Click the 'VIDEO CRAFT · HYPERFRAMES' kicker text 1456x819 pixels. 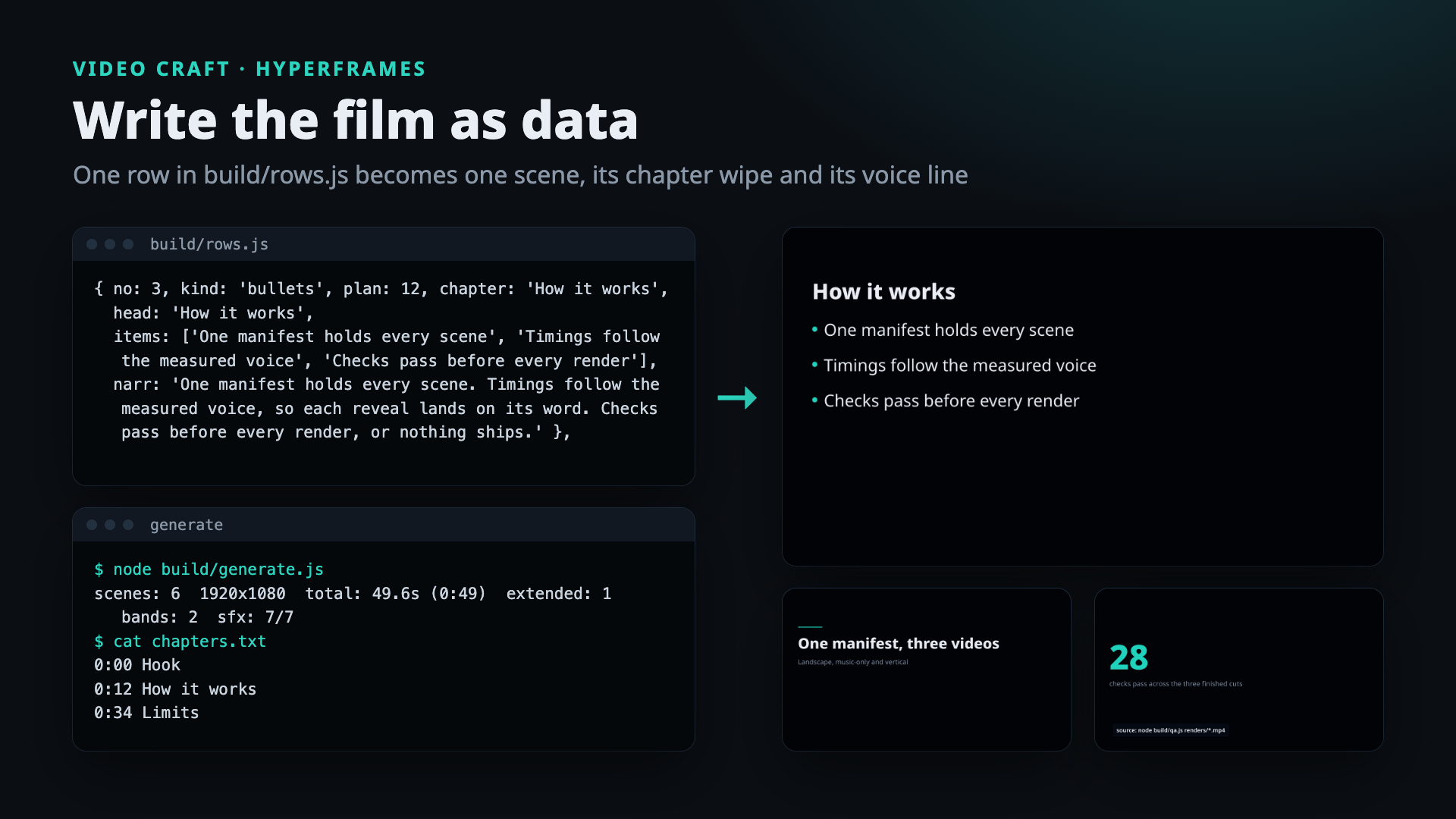[x=249, y=69]
